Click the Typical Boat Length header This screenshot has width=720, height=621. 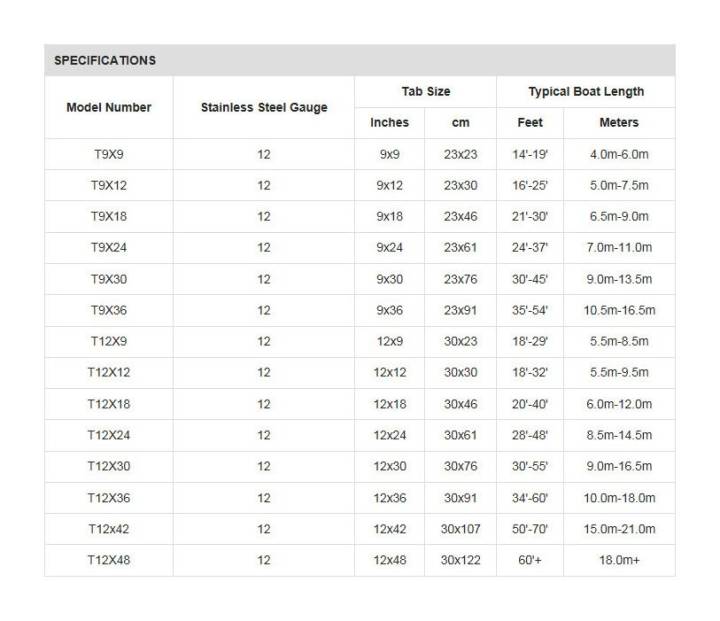pyautogui.click(x=586, y=92)
